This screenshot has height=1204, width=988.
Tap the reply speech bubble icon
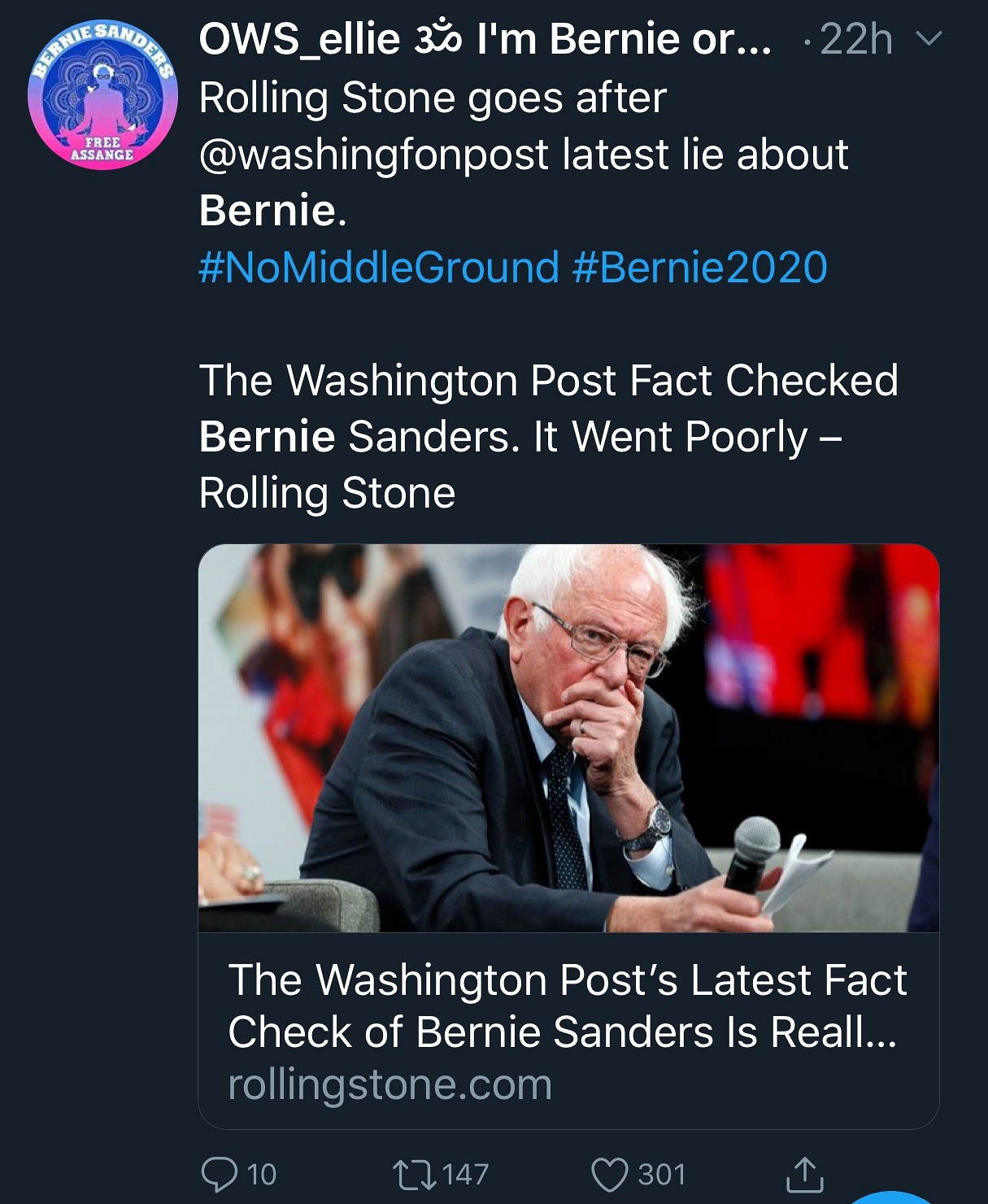click(x=219, y=1175)
